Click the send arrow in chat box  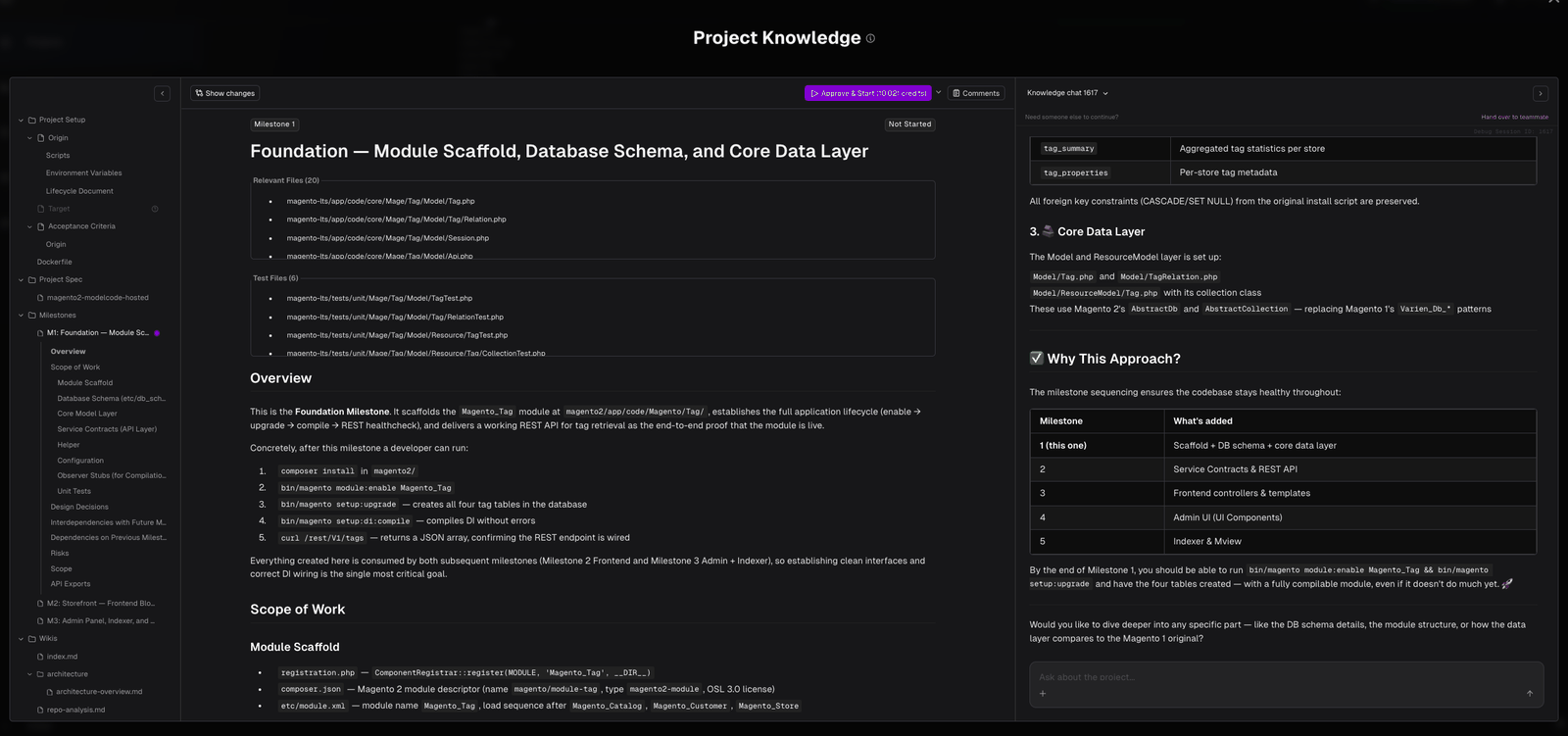(1530, 694)
